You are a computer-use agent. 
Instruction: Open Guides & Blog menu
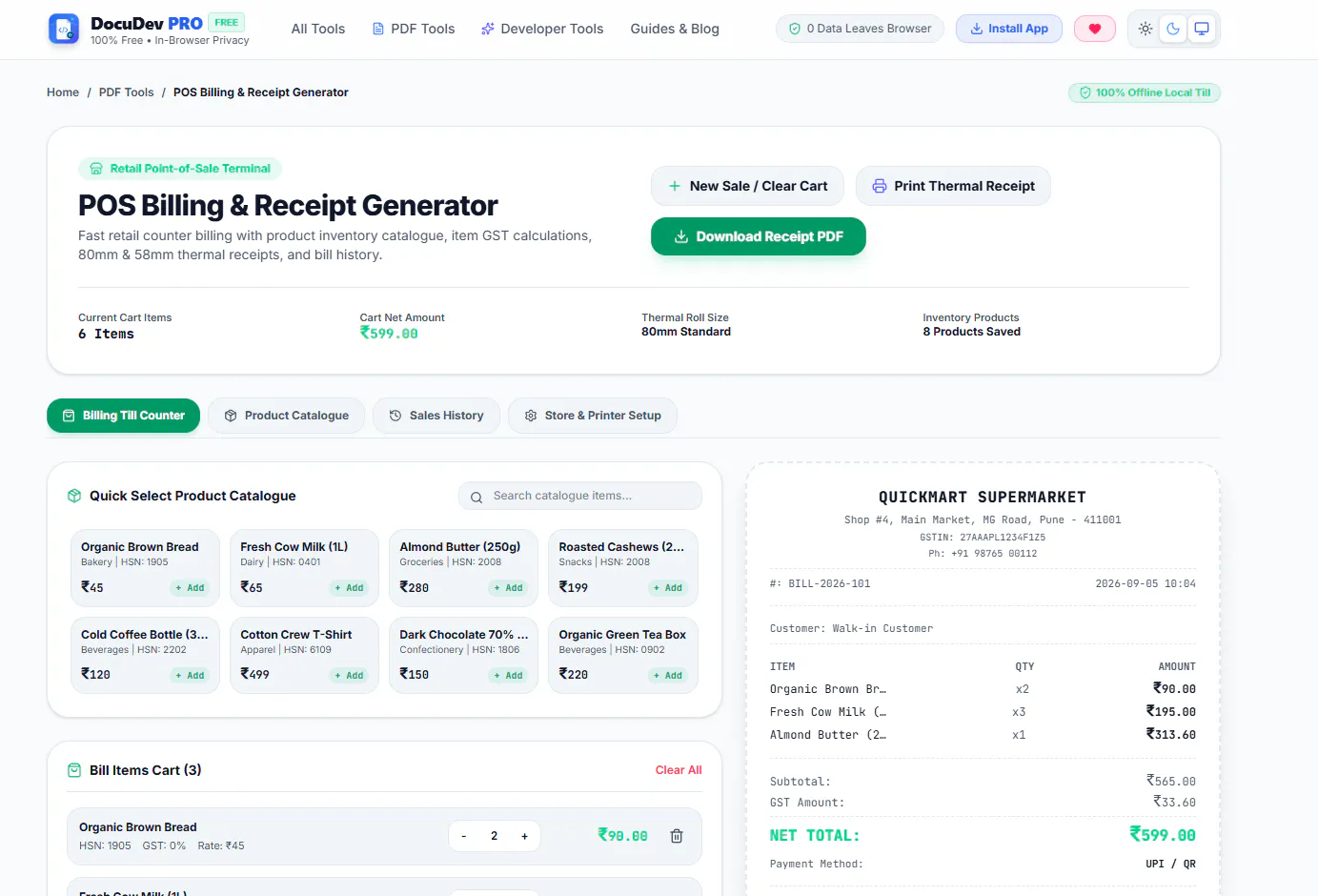point(675,29)
